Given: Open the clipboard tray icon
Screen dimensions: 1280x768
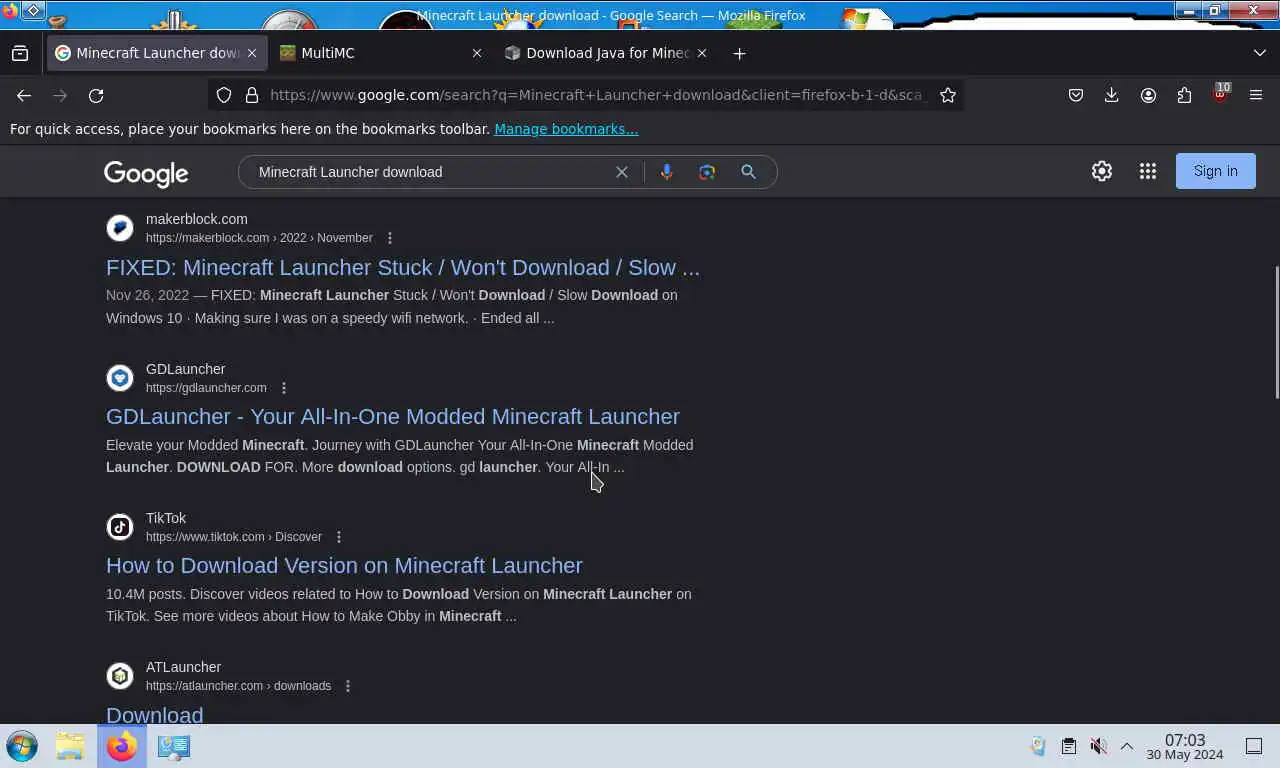Looking at the screenshot, I should point(1068,746).
